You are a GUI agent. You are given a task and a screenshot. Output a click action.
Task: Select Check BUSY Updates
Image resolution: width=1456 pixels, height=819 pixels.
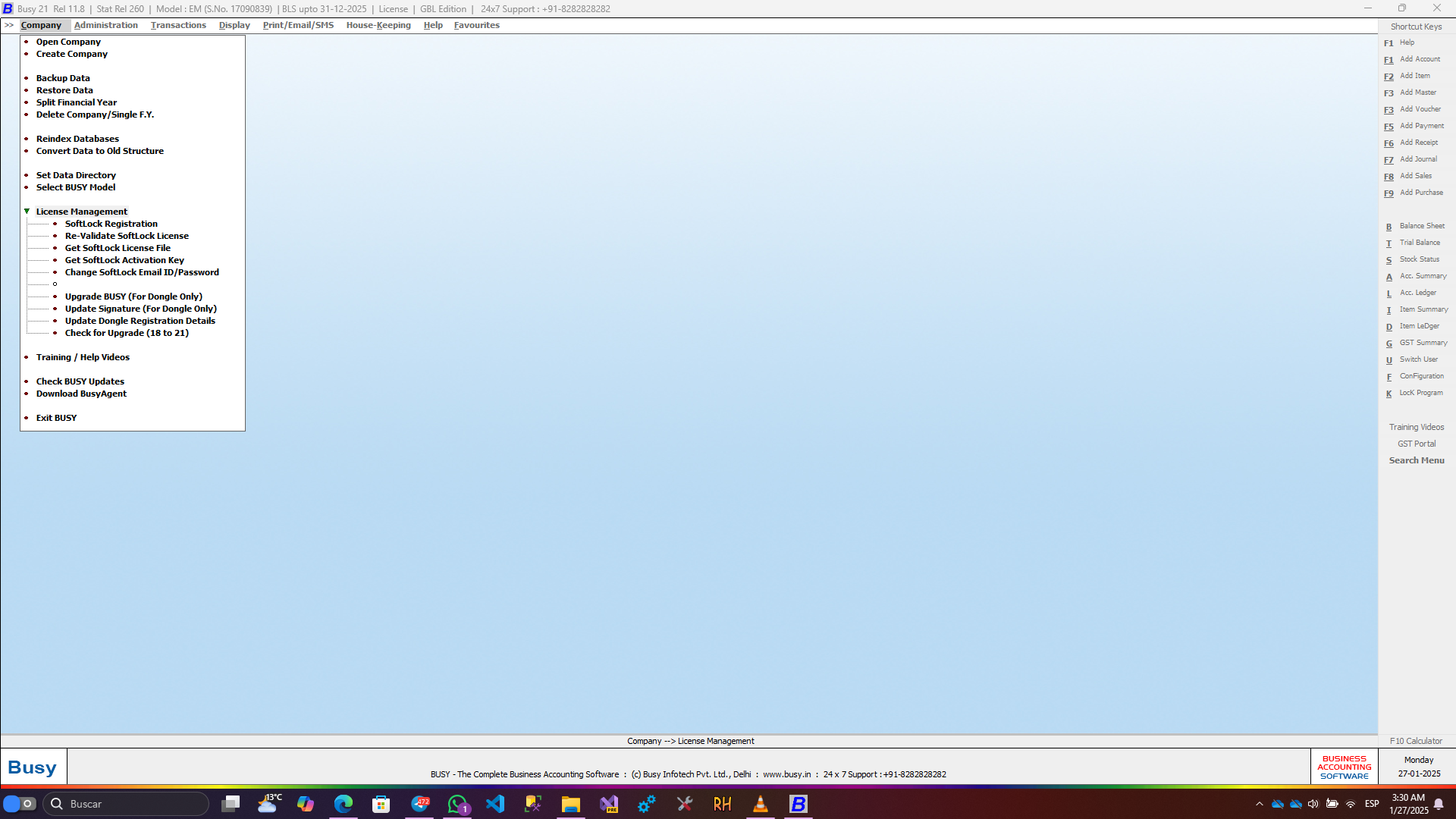pyautogui.click(x=80, y=381)
